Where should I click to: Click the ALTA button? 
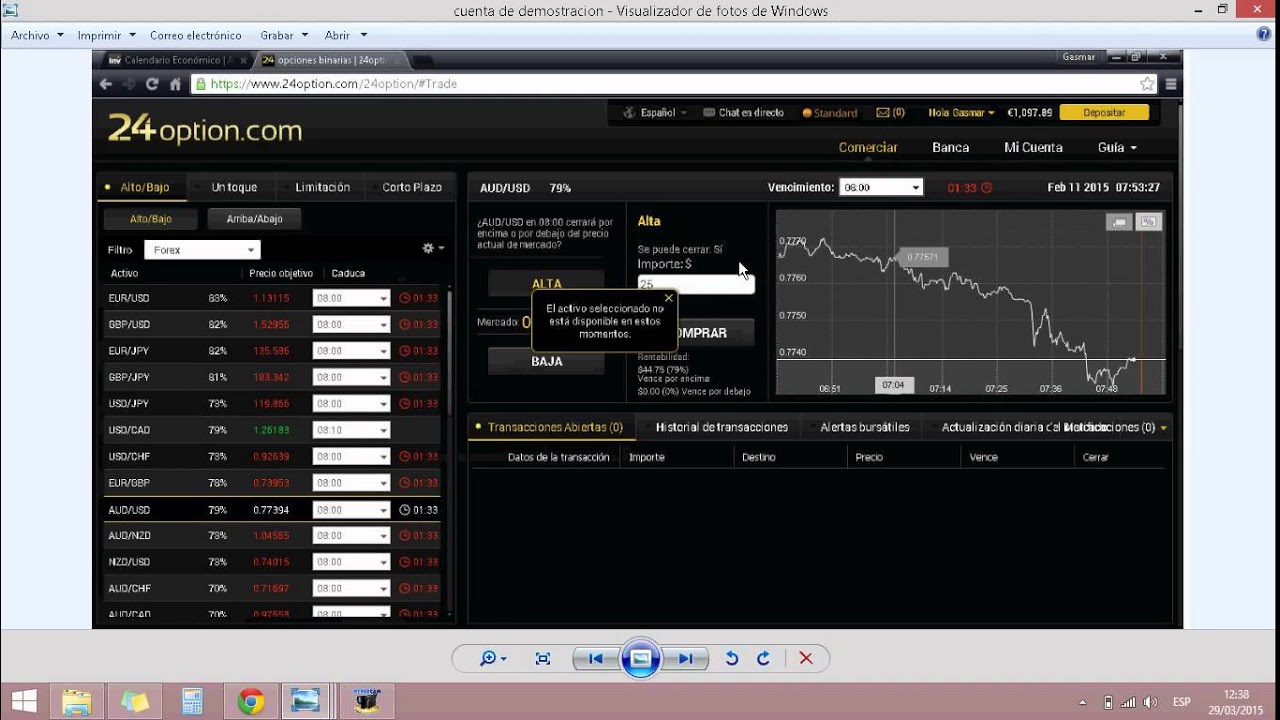click(x=546, y=284)
